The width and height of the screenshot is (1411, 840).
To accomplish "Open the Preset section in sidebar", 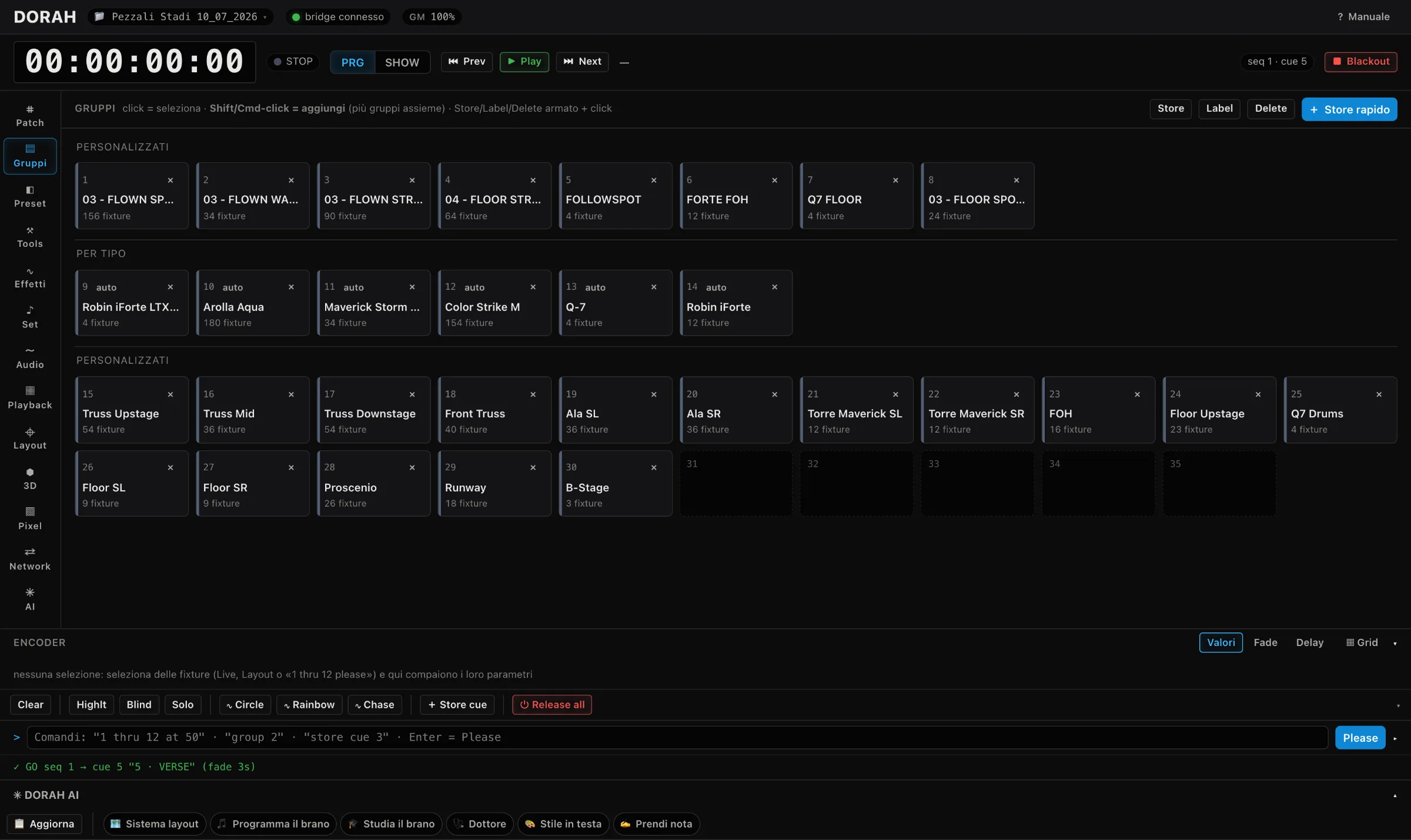I will click(x=30, y=196).
